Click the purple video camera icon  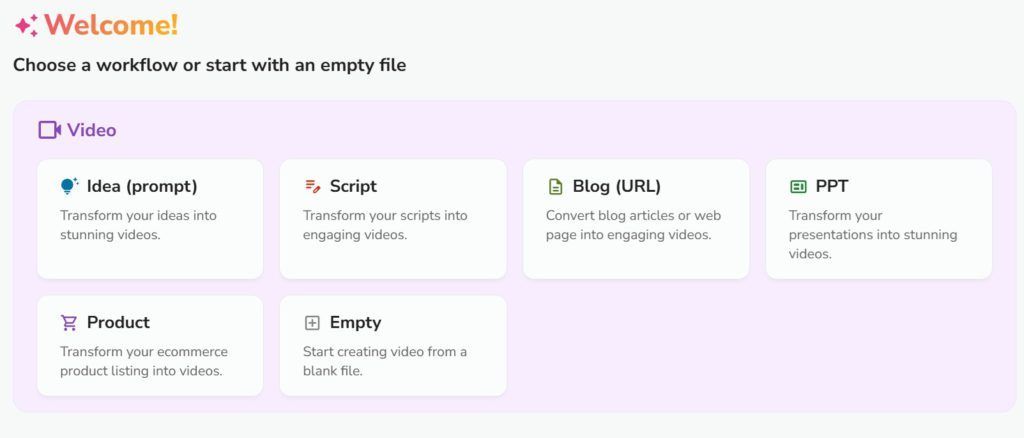pos(50,130)
